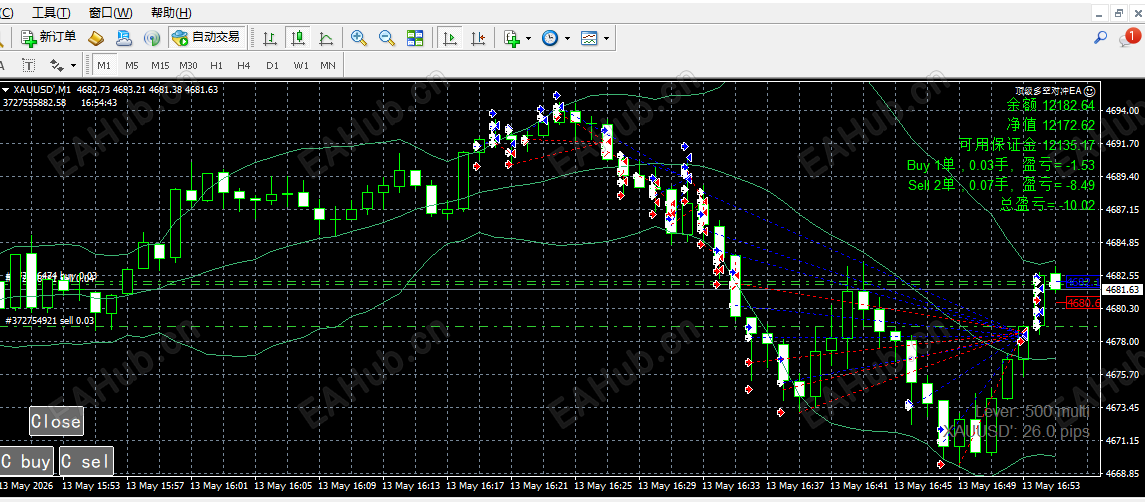Switch chart to candlestick style
1145x502 pixels.
tap(297, 38)
